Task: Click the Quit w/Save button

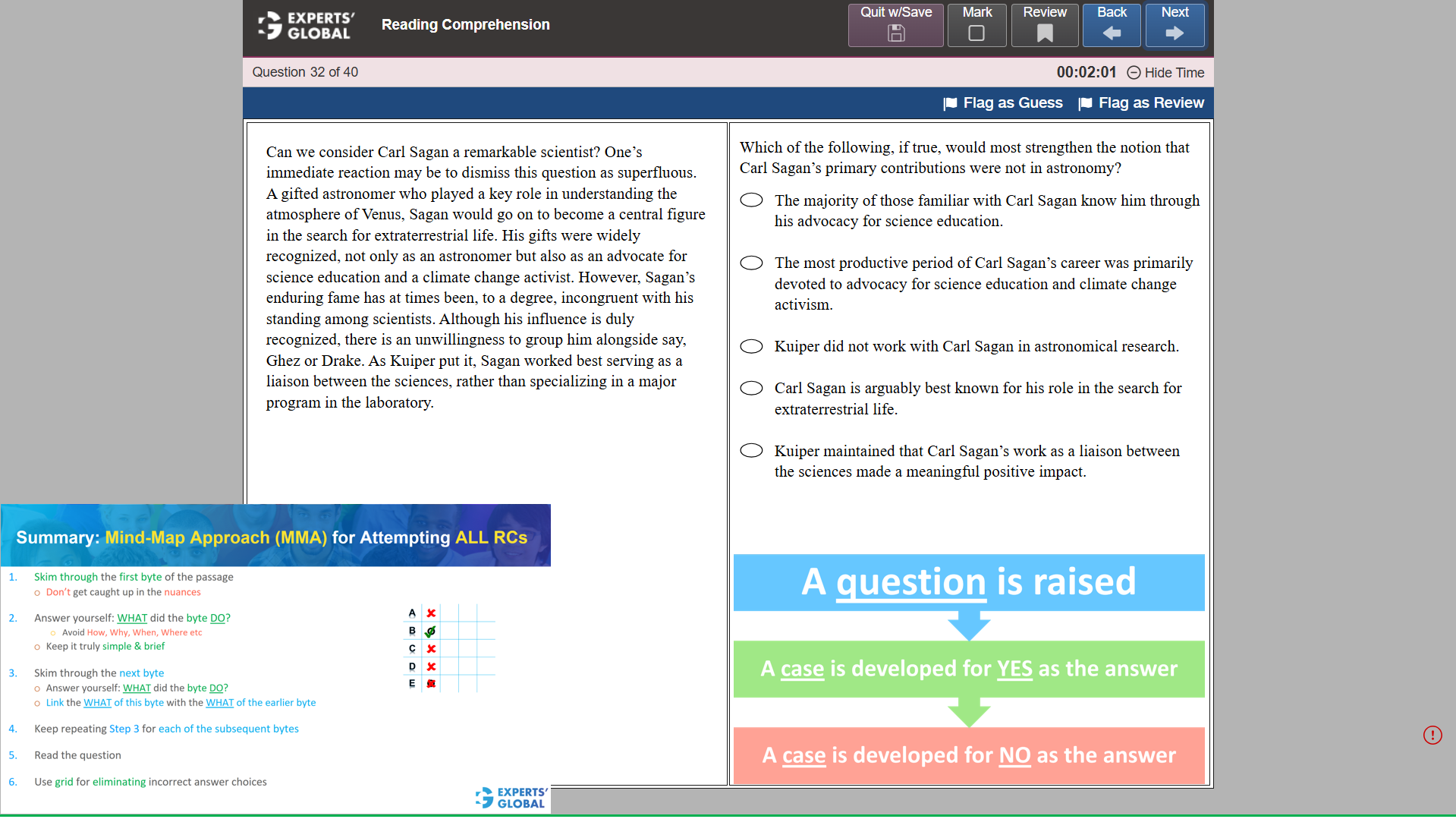Action: [x=895, y=25]
